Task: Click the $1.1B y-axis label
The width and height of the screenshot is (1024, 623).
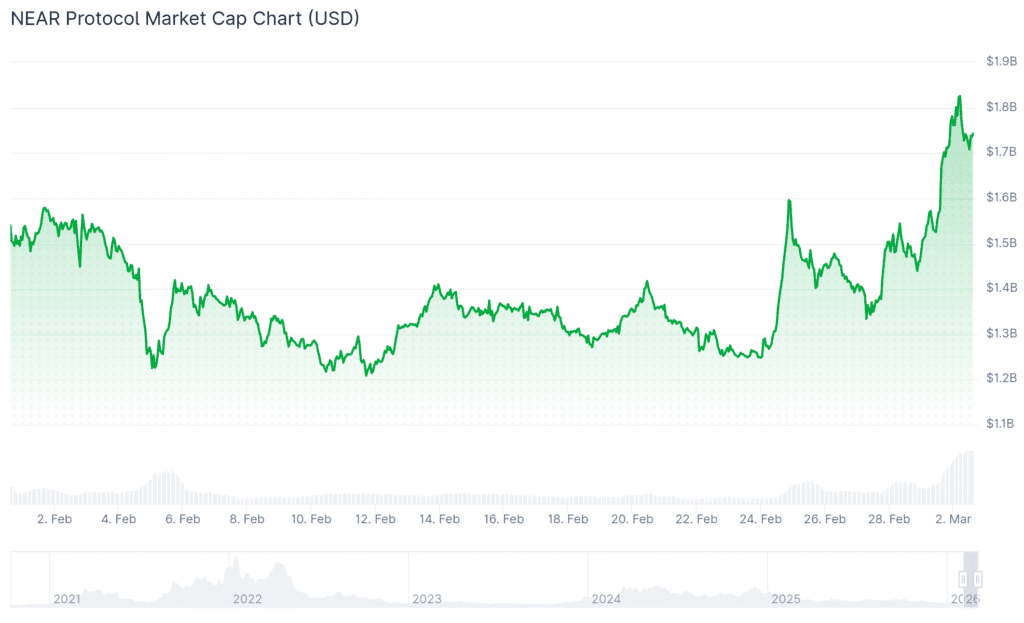Action: [1000, 424]
